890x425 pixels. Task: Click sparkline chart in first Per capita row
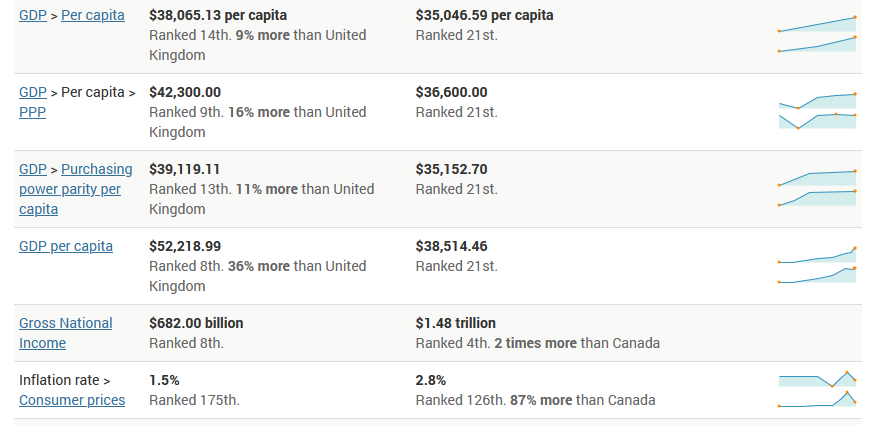pos(817,35)
